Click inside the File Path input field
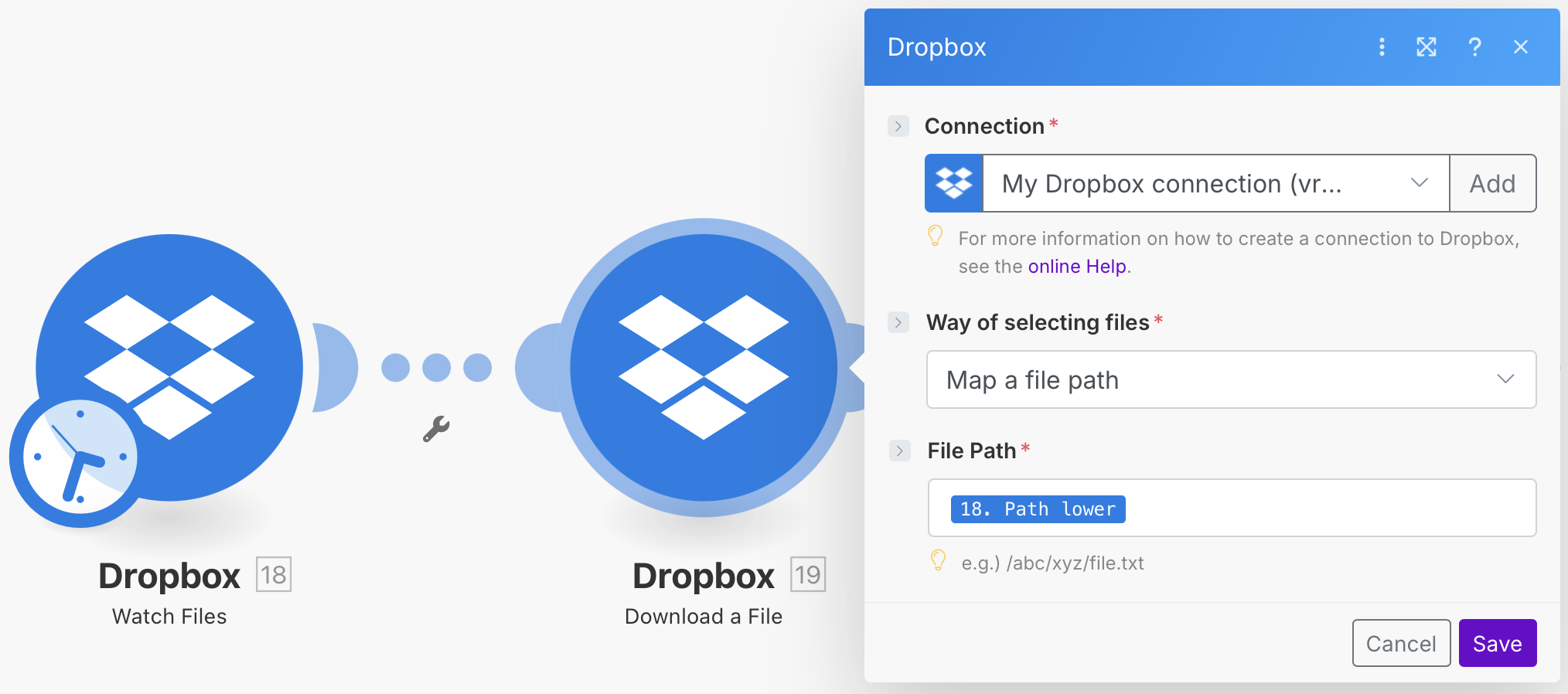This screenshot has height=694, width=1568. [x=1232, y=508]
